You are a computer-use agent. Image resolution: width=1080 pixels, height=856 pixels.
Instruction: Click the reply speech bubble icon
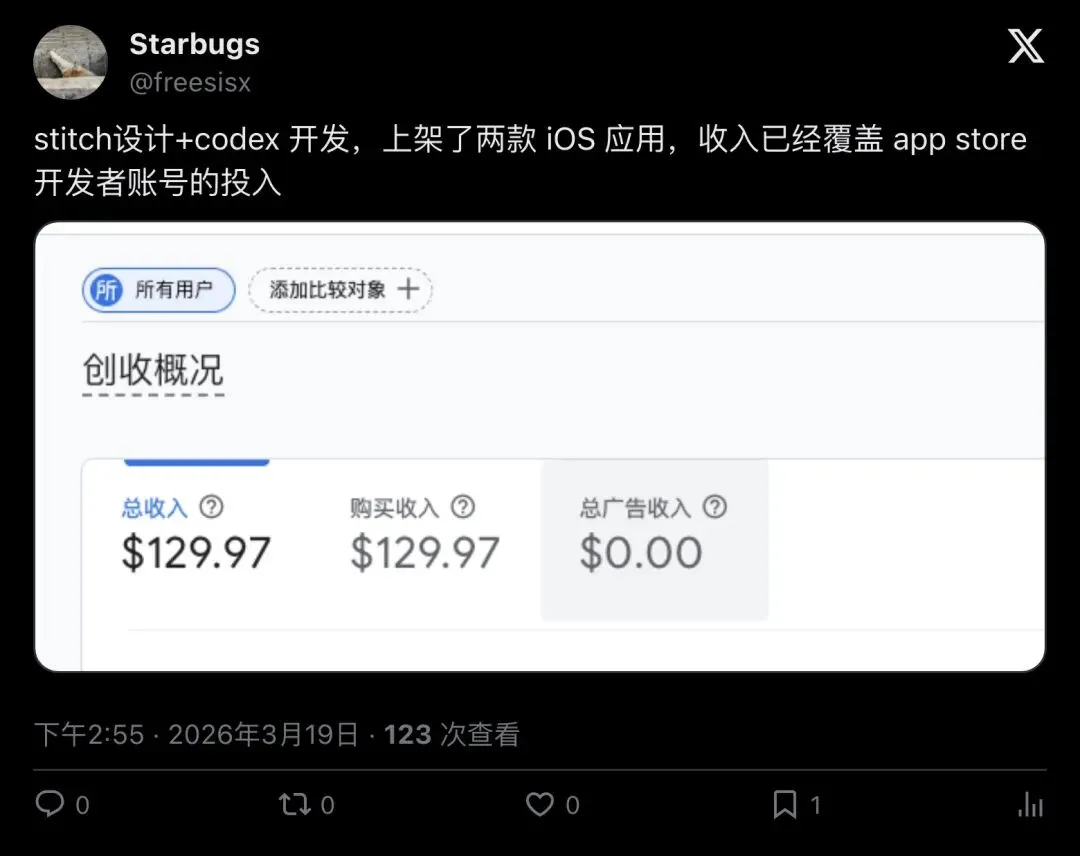(50, 804)
